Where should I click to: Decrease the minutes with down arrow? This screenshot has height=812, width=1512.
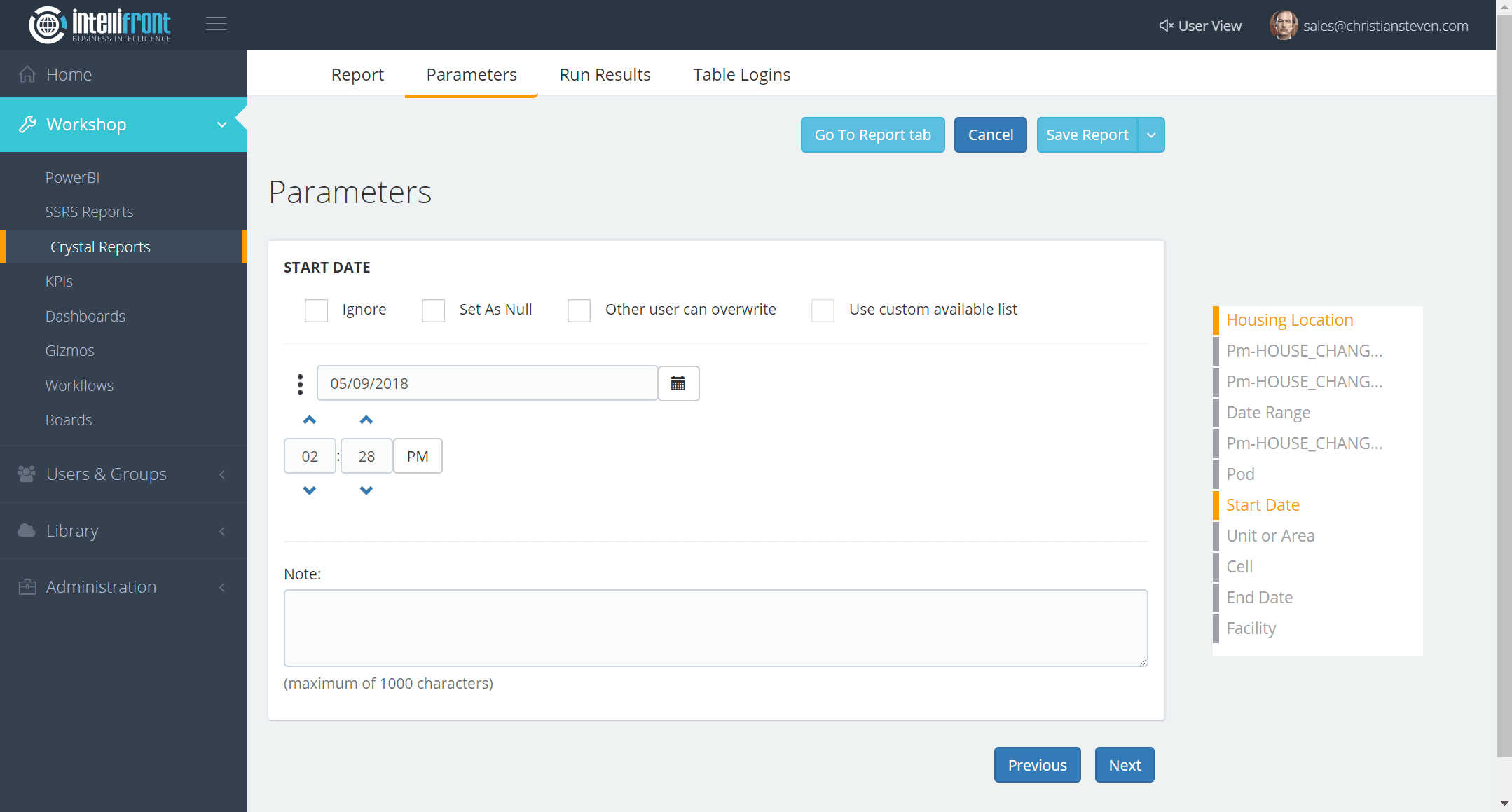tap(366, 490)
